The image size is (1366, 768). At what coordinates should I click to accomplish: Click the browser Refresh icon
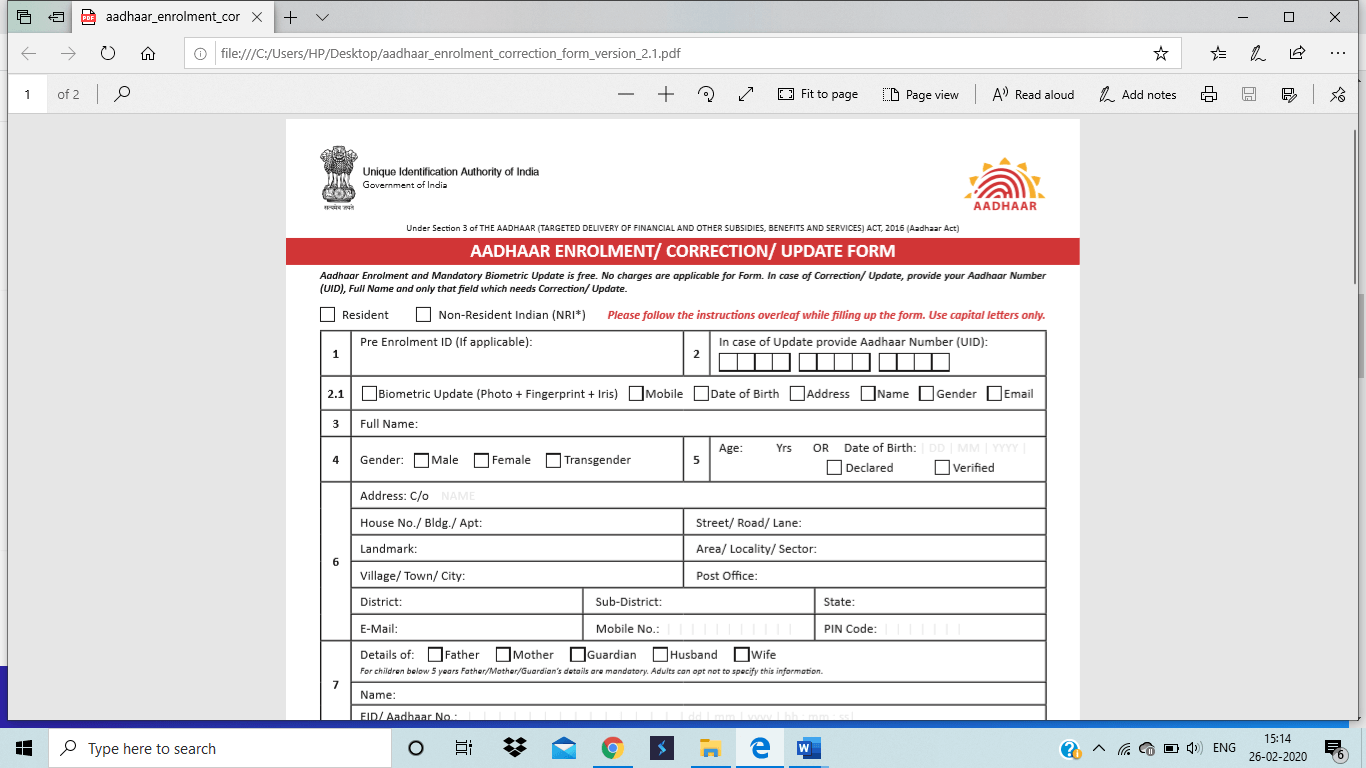coord(108,53)
